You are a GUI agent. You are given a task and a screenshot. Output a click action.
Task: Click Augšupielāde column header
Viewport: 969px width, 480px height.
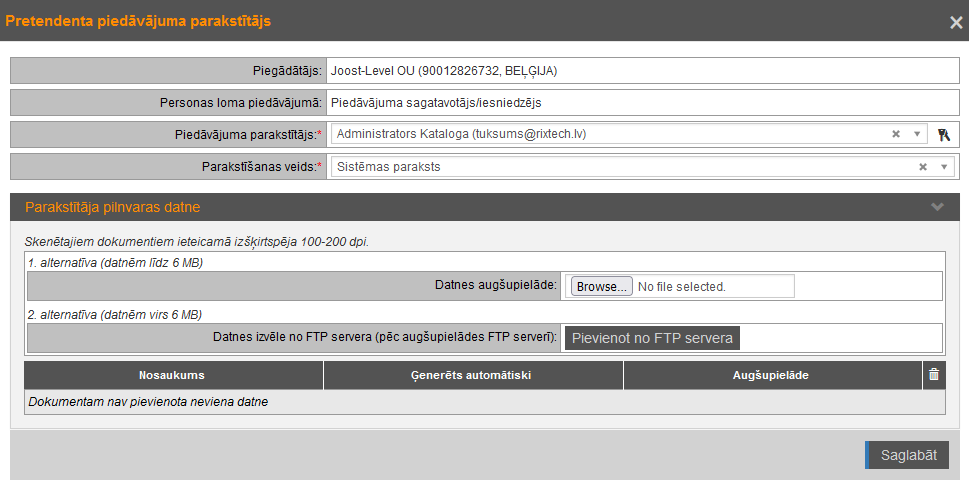click(x=771, y=376)
